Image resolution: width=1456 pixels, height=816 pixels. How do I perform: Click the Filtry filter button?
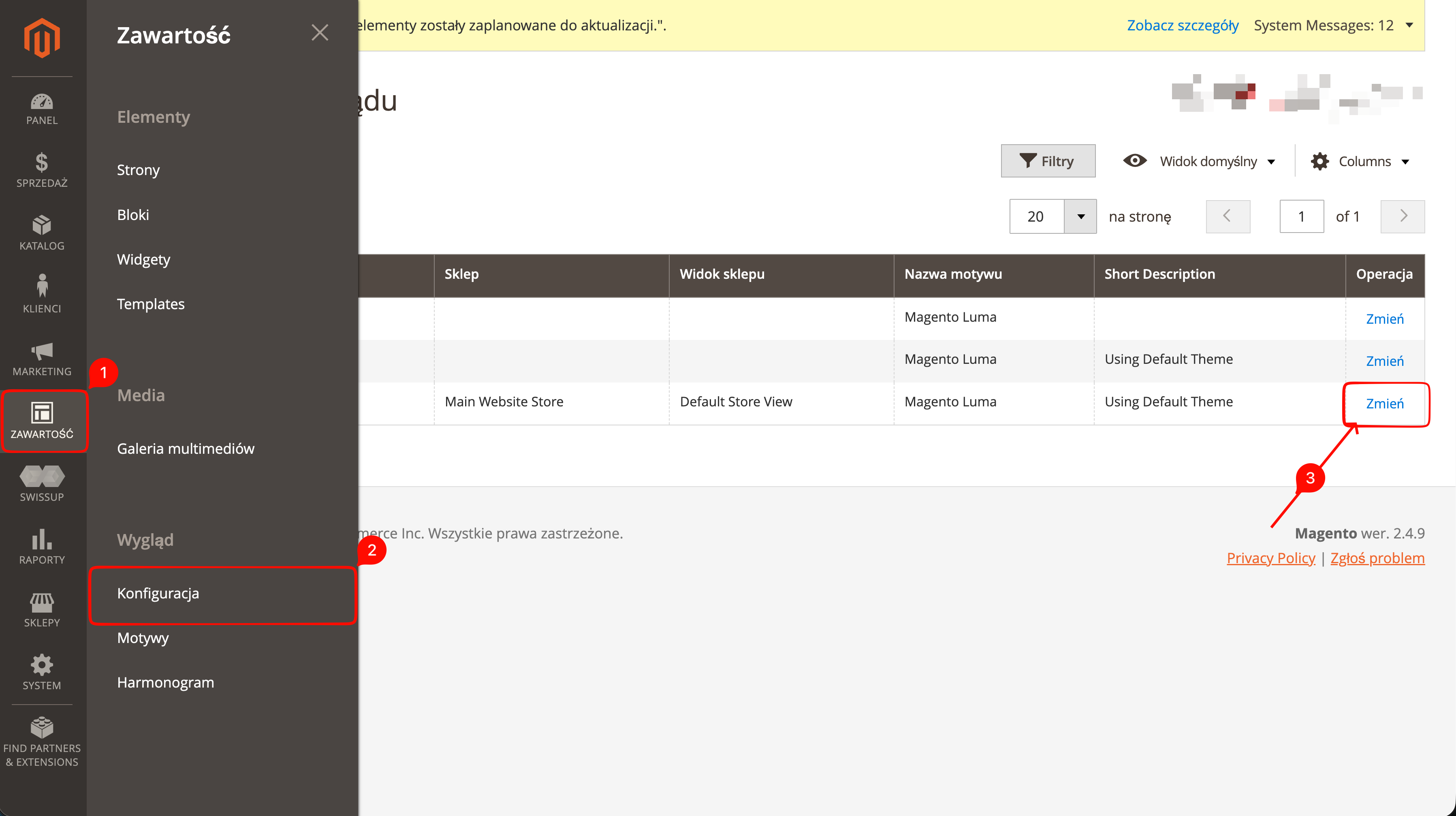point(1048,161)
